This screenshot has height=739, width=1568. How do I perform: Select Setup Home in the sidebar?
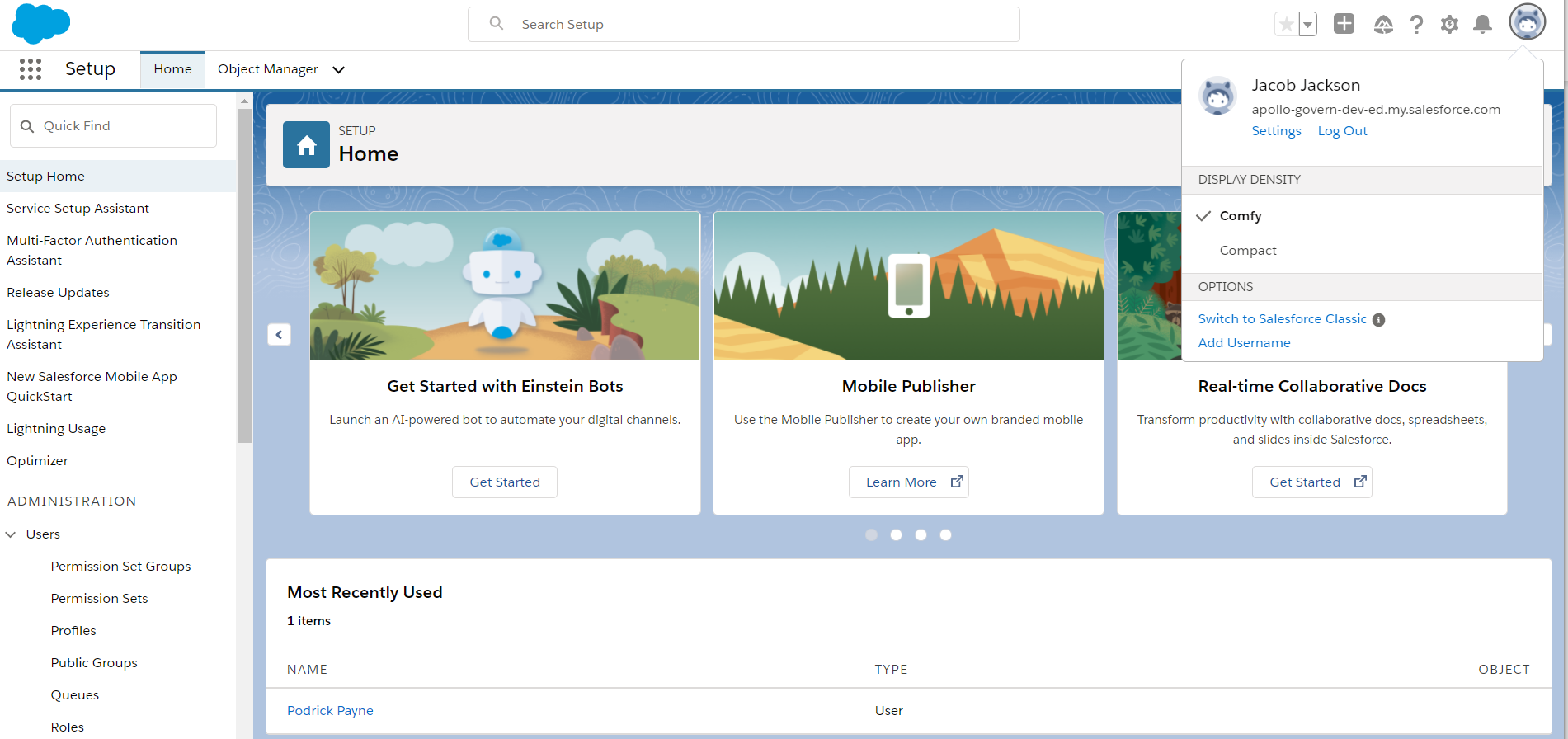pos(118,177)
